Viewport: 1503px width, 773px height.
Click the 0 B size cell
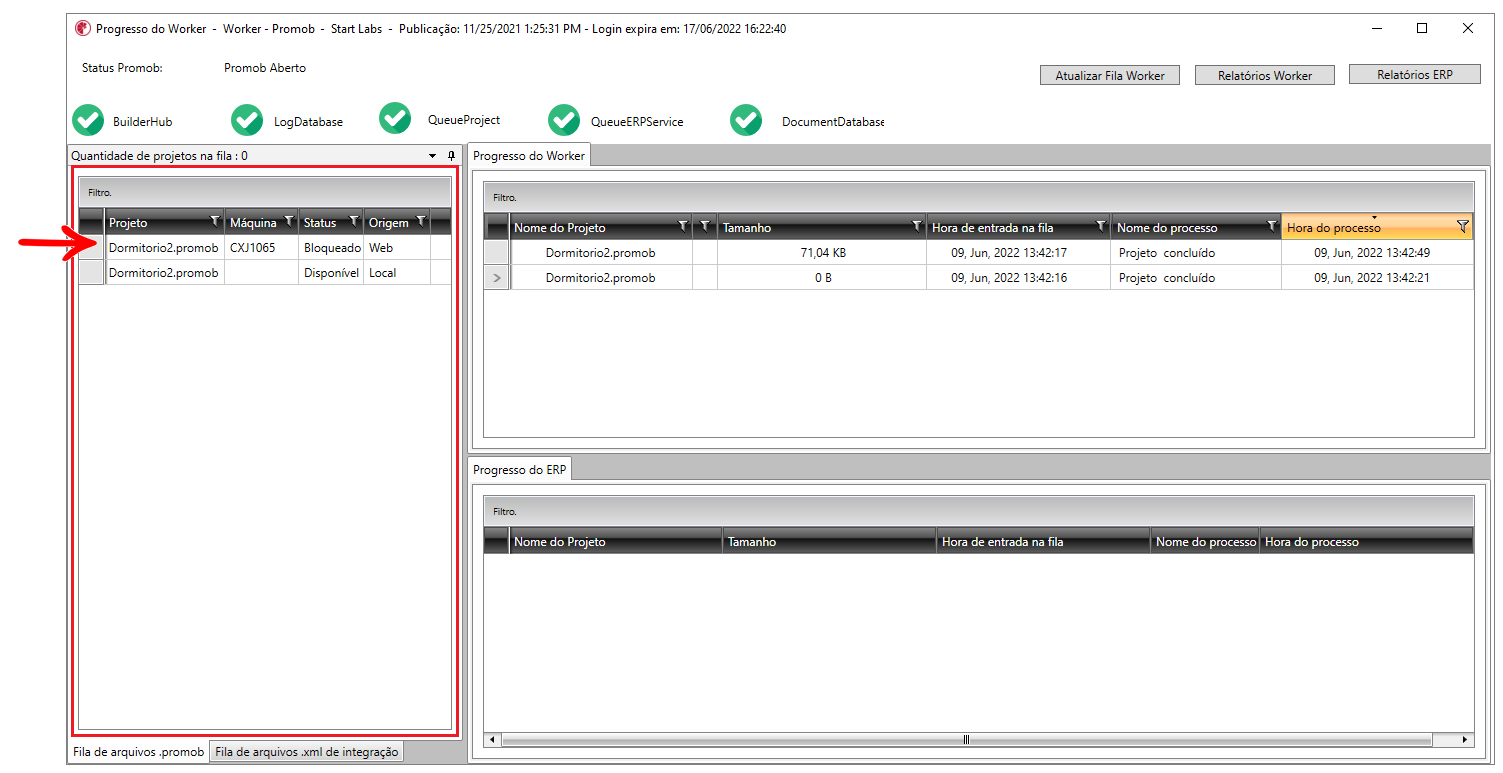click(x=822, y=278)
